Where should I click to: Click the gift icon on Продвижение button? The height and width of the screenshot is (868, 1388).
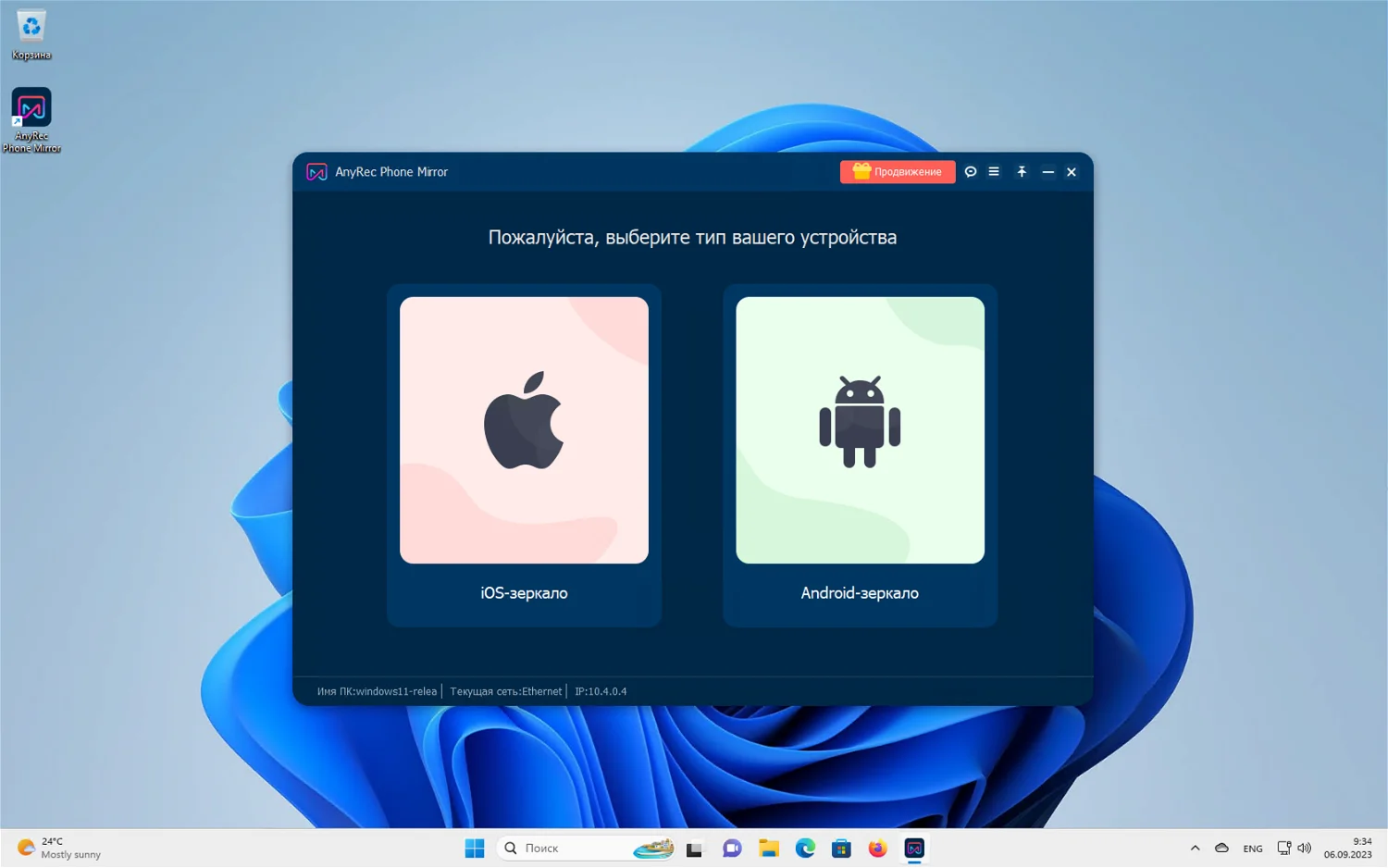(x=861, y=171)
